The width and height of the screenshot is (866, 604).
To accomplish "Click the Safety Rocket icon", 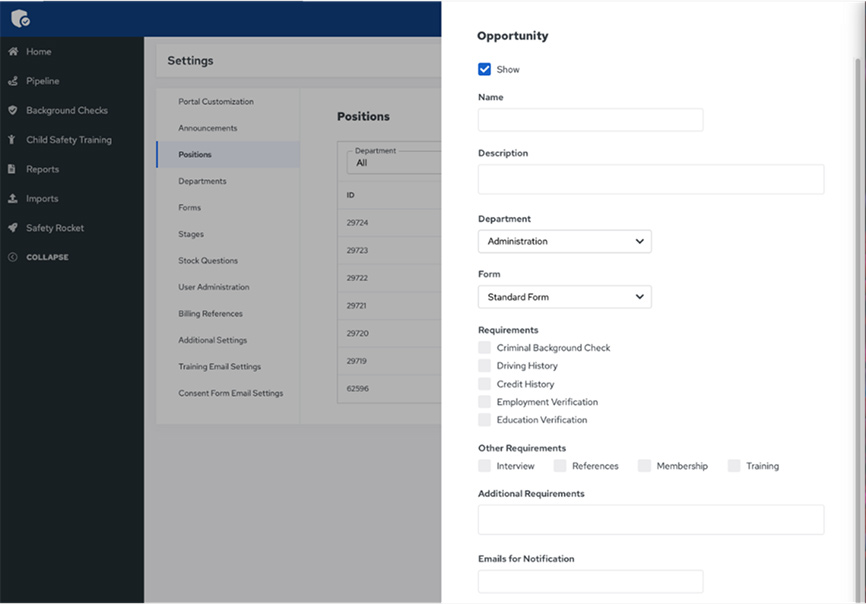I will [x=13, y=228].
